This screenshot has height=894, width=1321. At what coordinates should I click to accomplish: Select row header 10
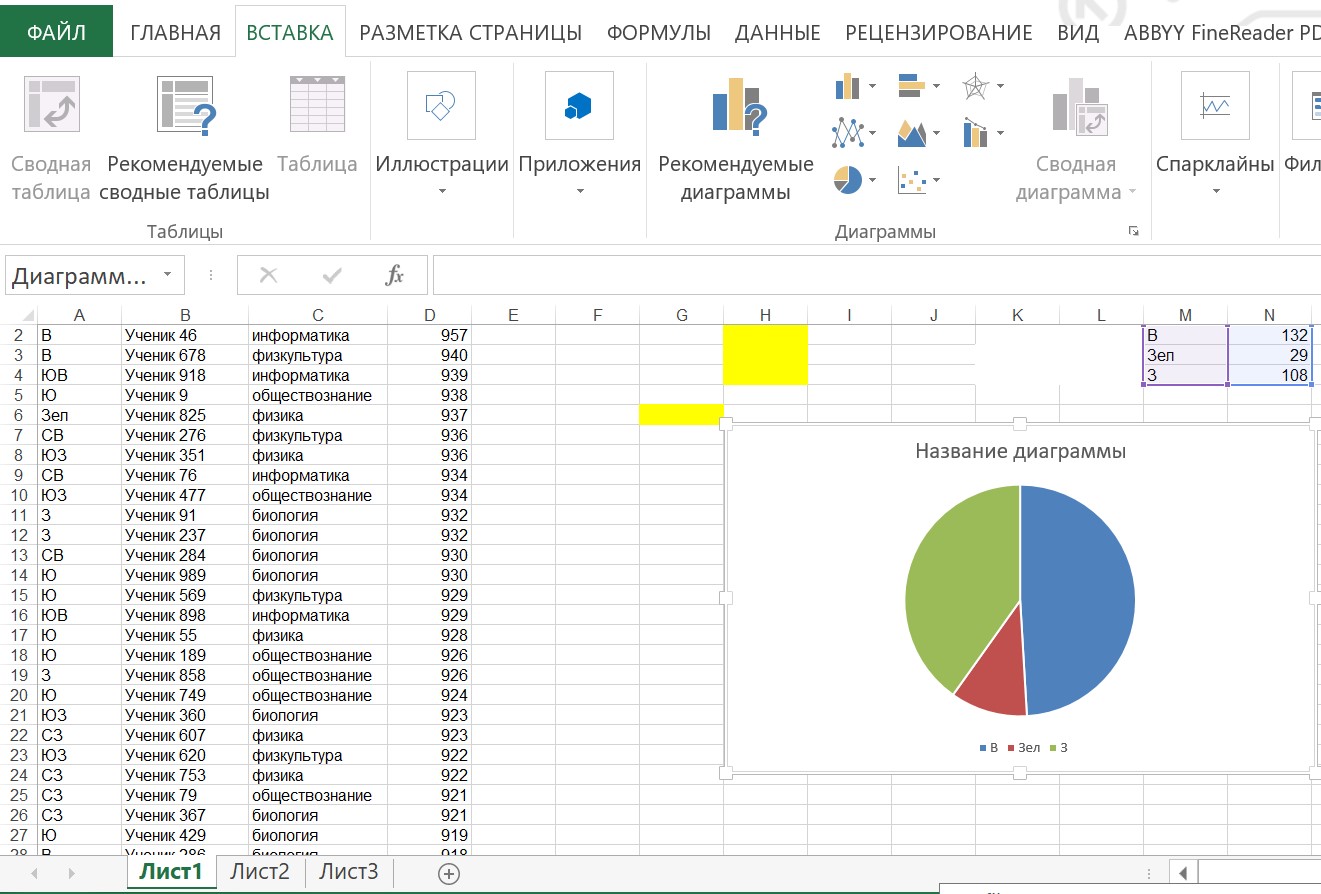pos(19,495)
